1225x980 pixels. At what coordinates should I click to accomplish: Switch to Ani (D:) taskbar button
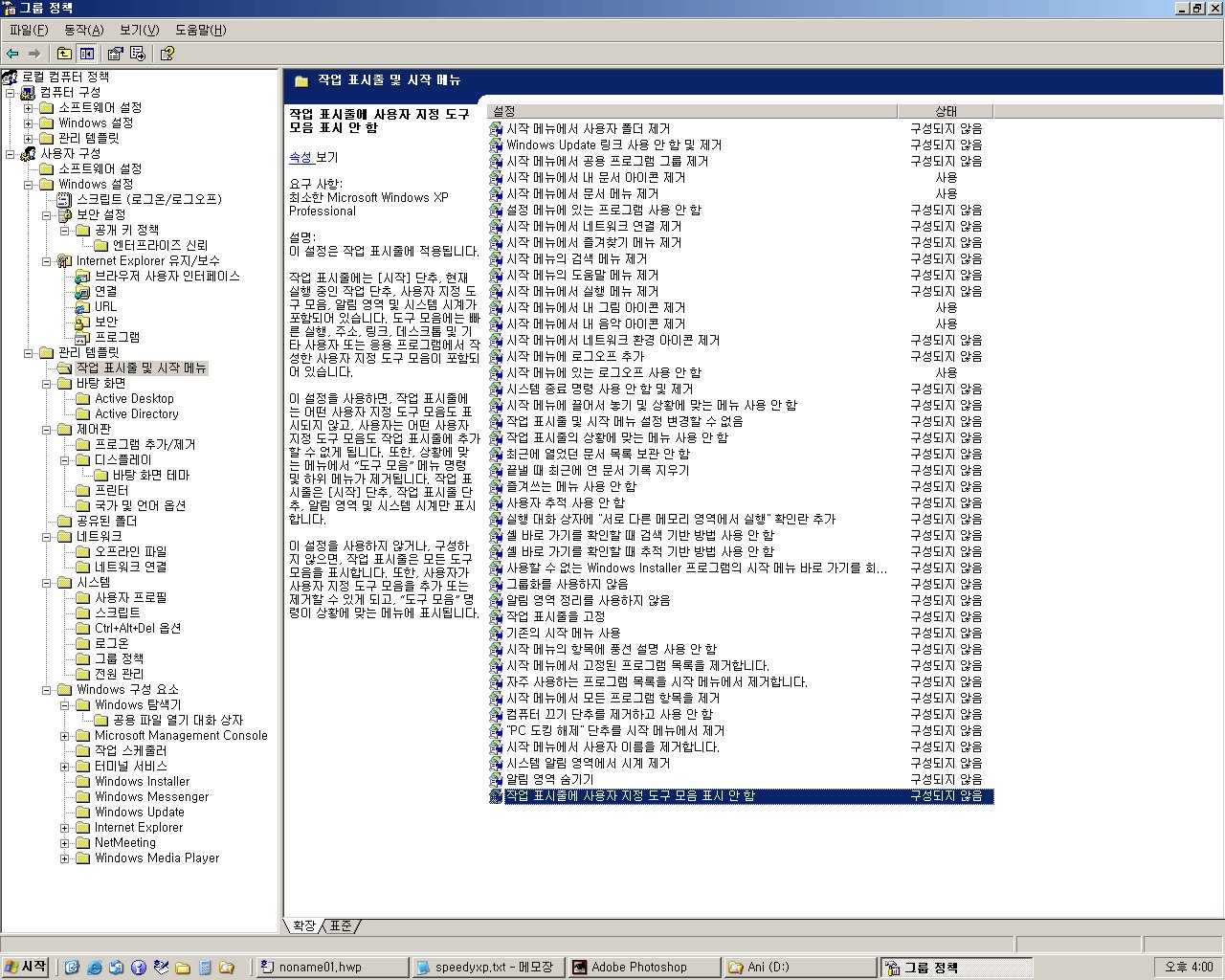(x=800, y=968)
